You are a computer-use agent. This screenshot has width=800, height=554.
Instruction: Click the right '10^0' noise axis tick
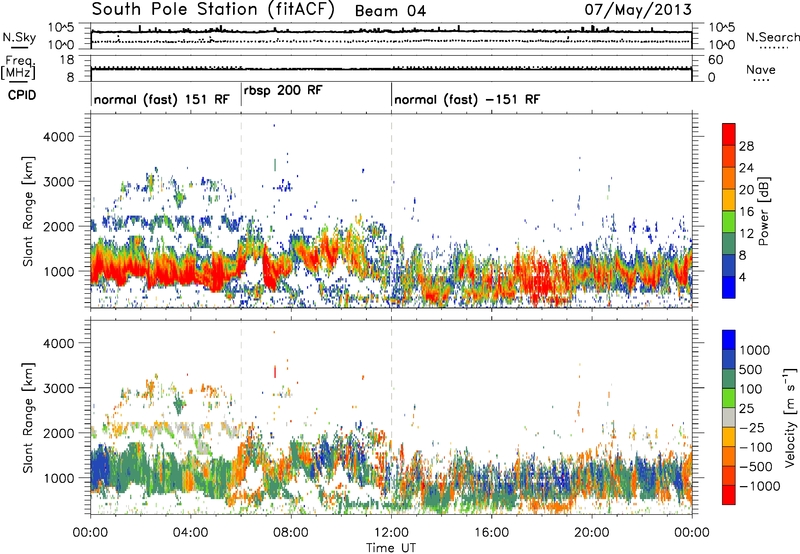coord(722,45)
